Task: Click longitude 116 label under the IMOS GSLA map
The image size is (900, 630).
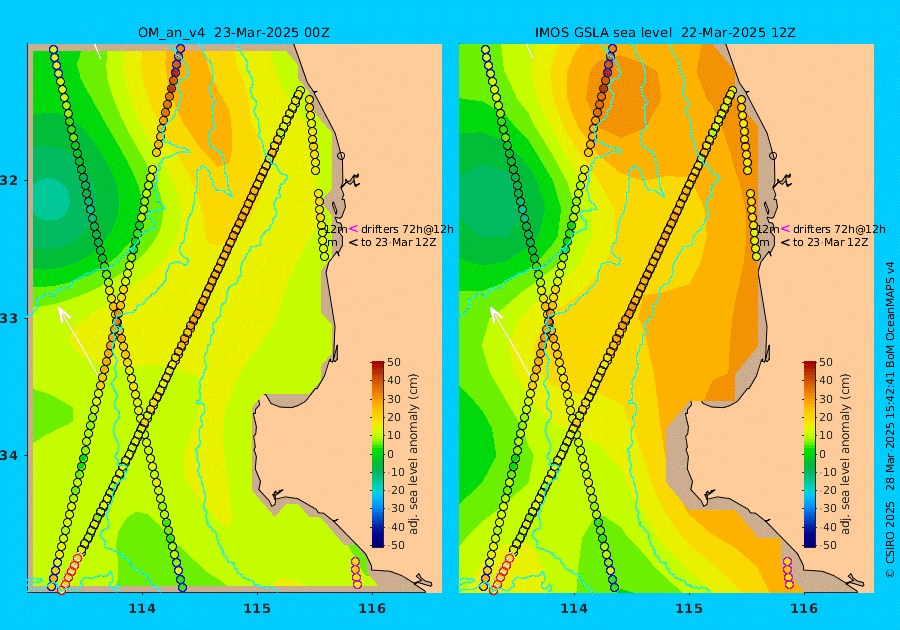Action: (x=804, y=608)
